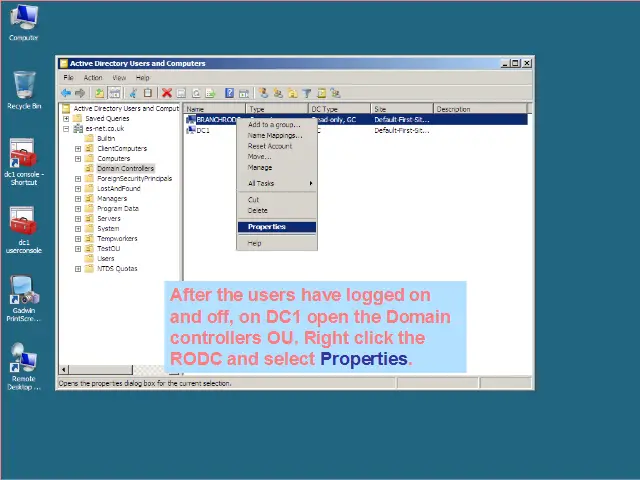
Task: Expand the Managers OU node
Action: pyautogui.click(x=78, y=199)
